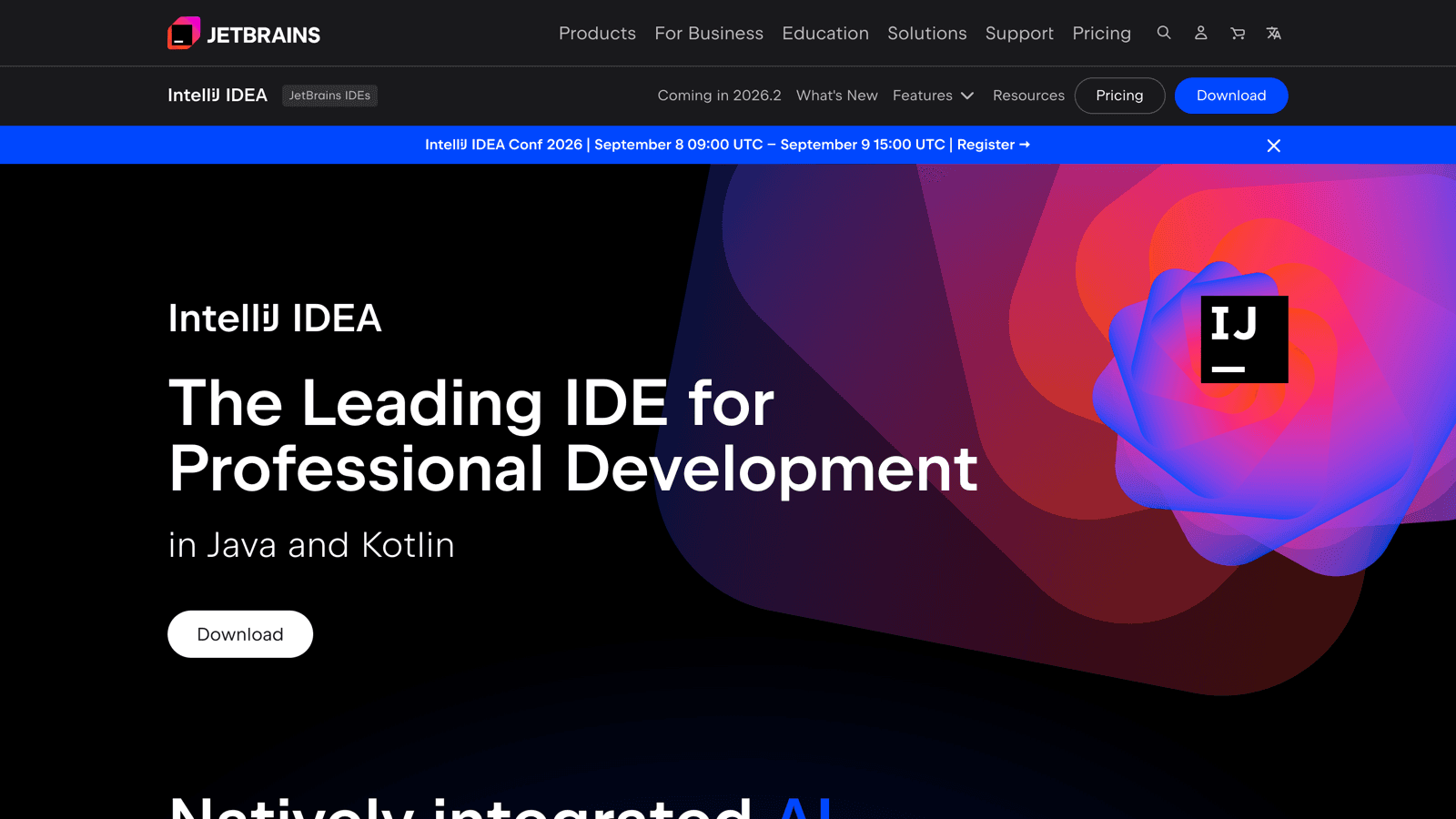Expand the Features dropdown
The width and height of the screenshot is (1456, 819).
934,96
